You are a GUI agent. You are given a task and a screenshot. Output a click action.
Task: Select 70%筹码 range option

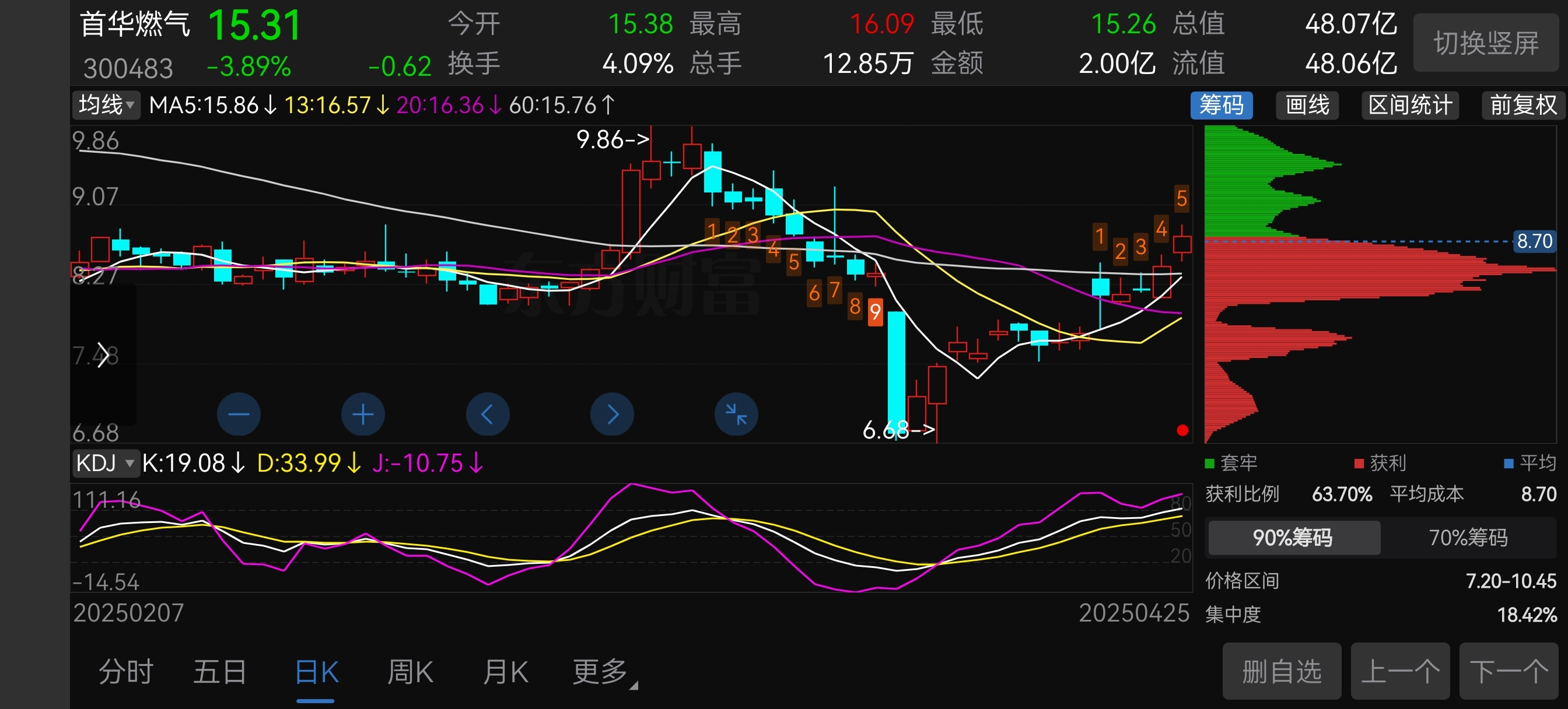click(x=1468, y=538)
